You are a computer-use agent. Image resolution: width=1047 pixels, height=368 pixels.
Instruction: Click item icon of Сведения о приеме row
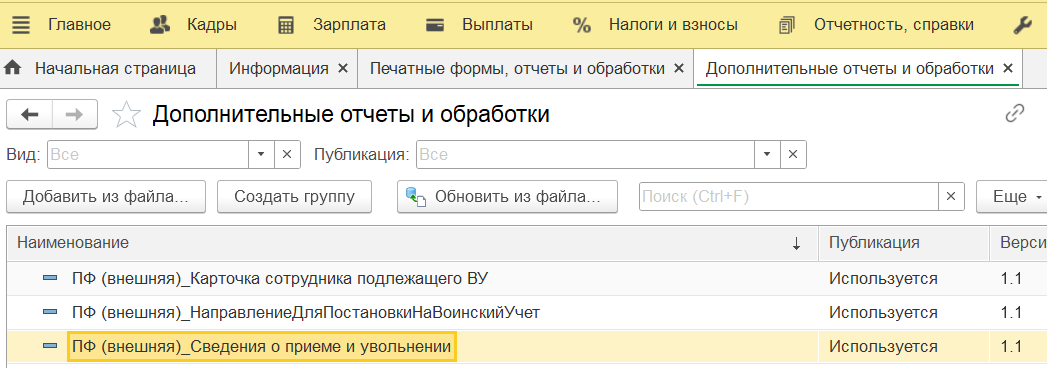tap(49, 347)
